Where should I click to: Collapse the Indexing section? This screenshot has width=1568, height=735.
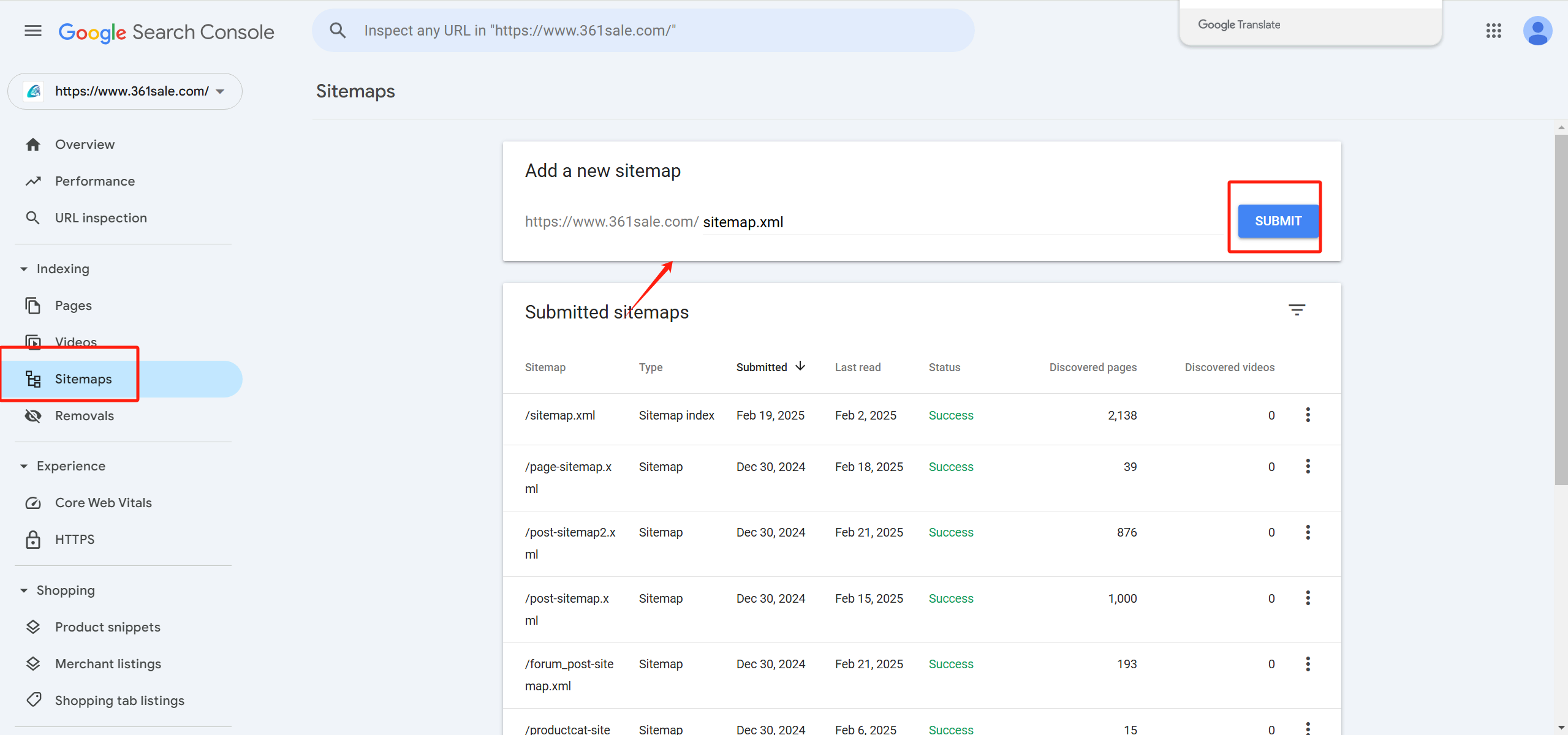[x=23, y=268]
